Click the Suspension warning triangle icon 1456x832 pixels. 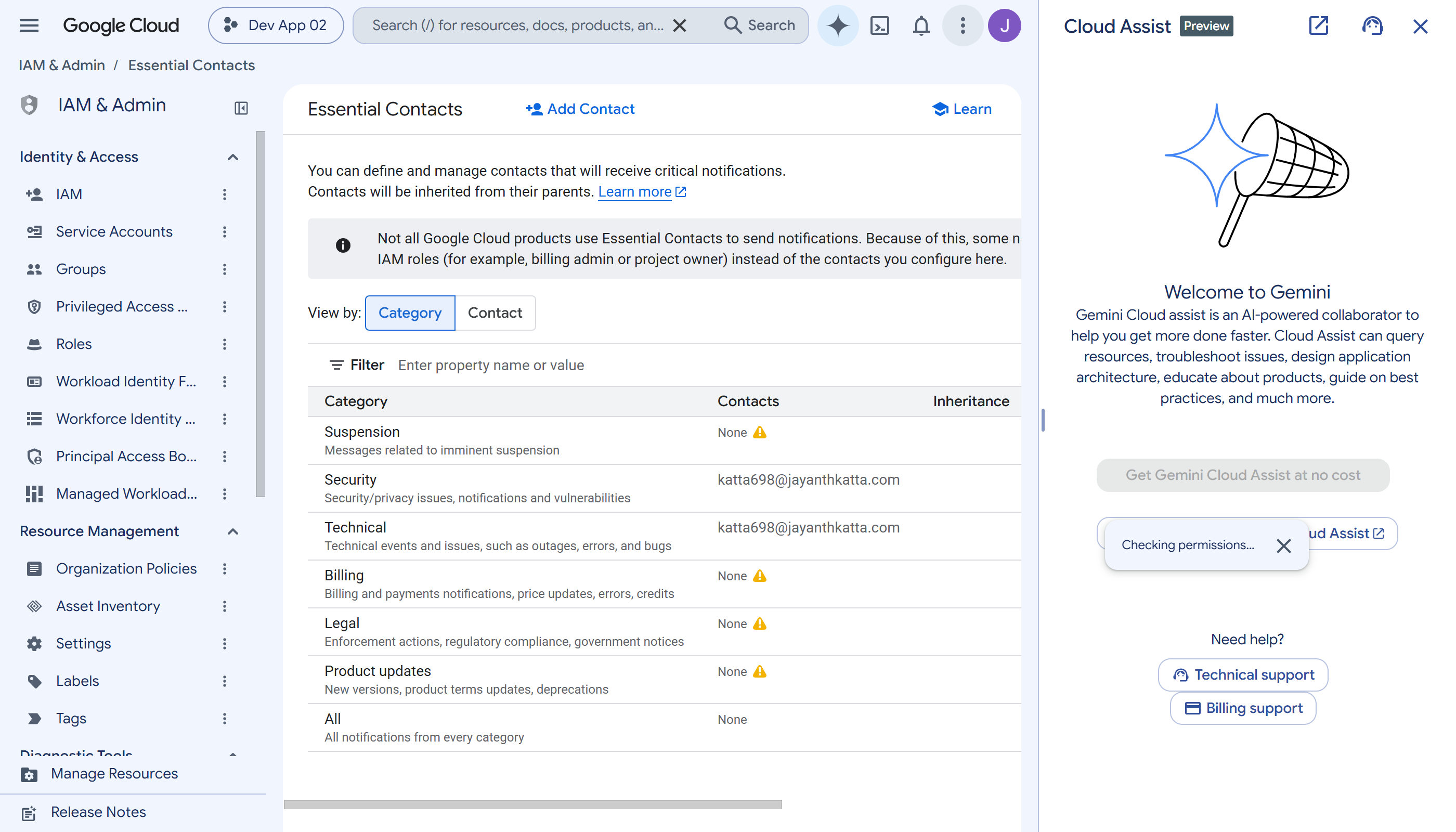759,433
